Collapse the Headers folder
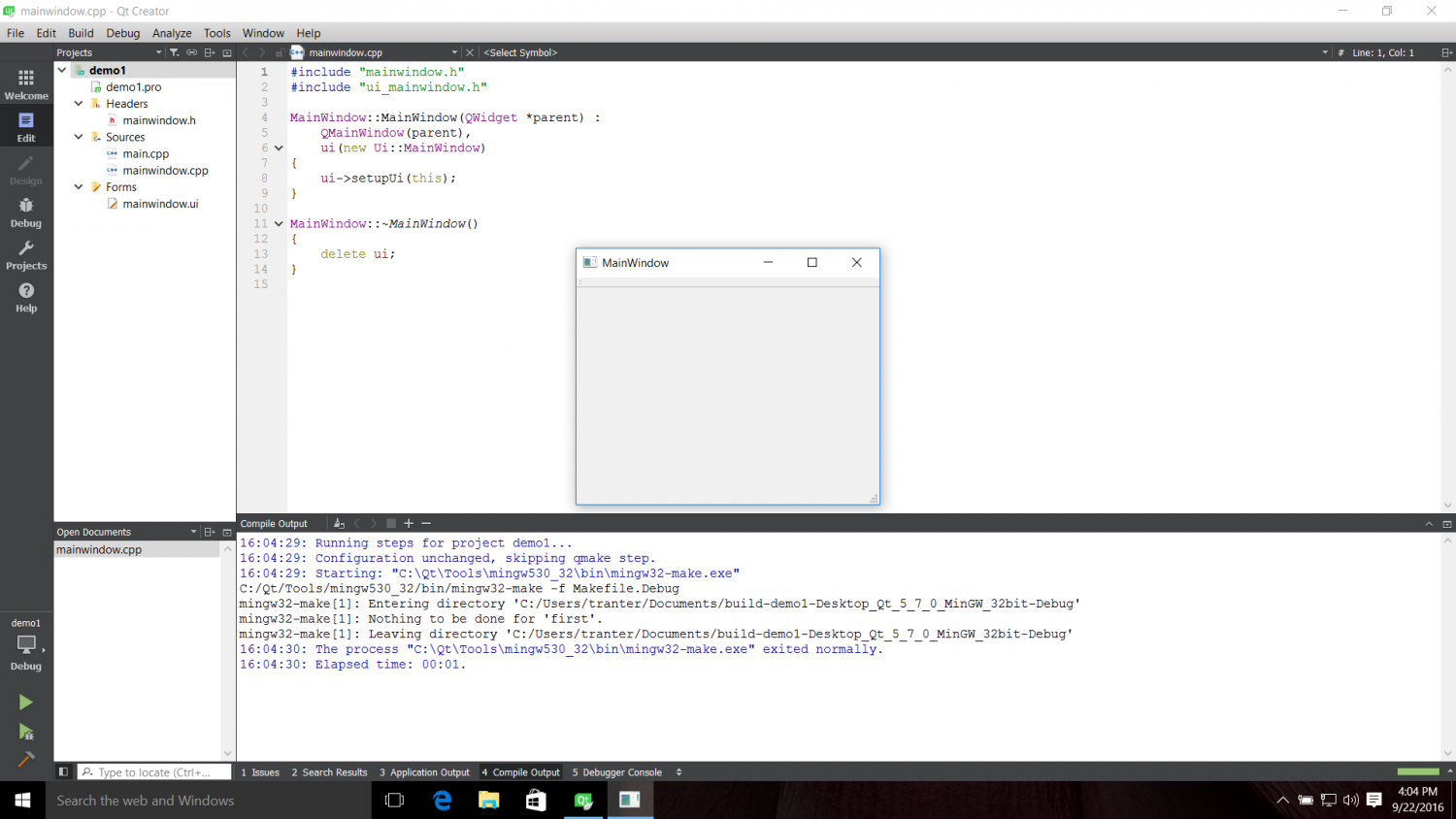Image resolution: width=1456 pixels, height=819 pixels. [x=79, y=104]
